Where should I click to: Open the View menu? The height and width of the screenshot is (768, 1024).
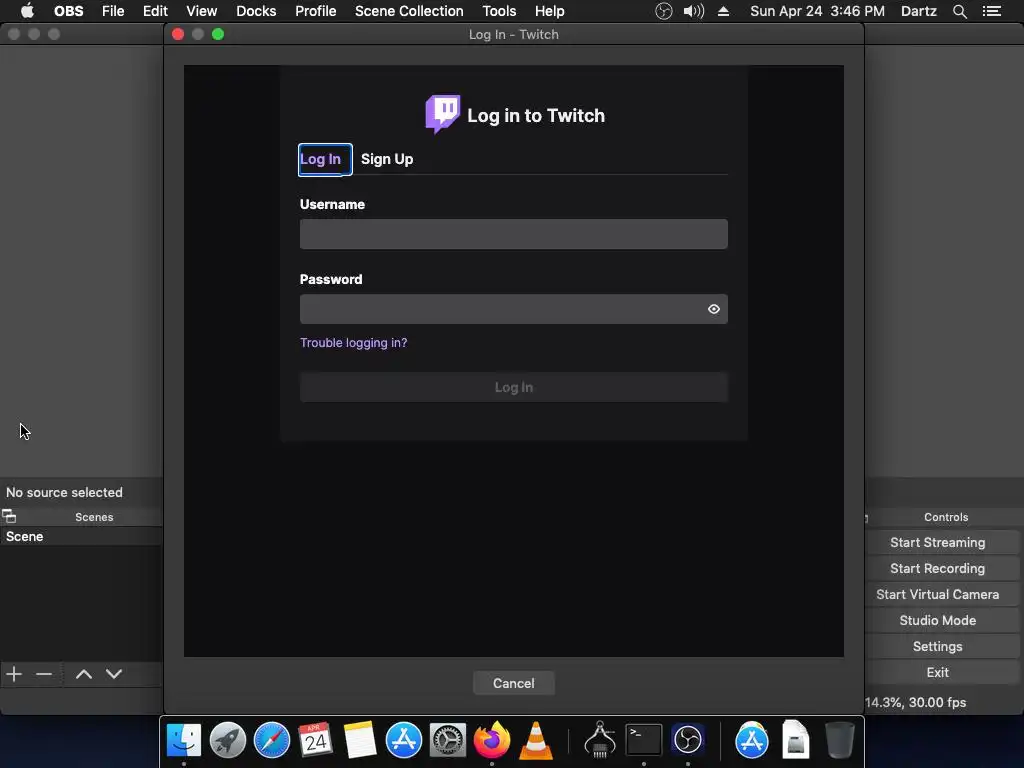tap(201, 11)
